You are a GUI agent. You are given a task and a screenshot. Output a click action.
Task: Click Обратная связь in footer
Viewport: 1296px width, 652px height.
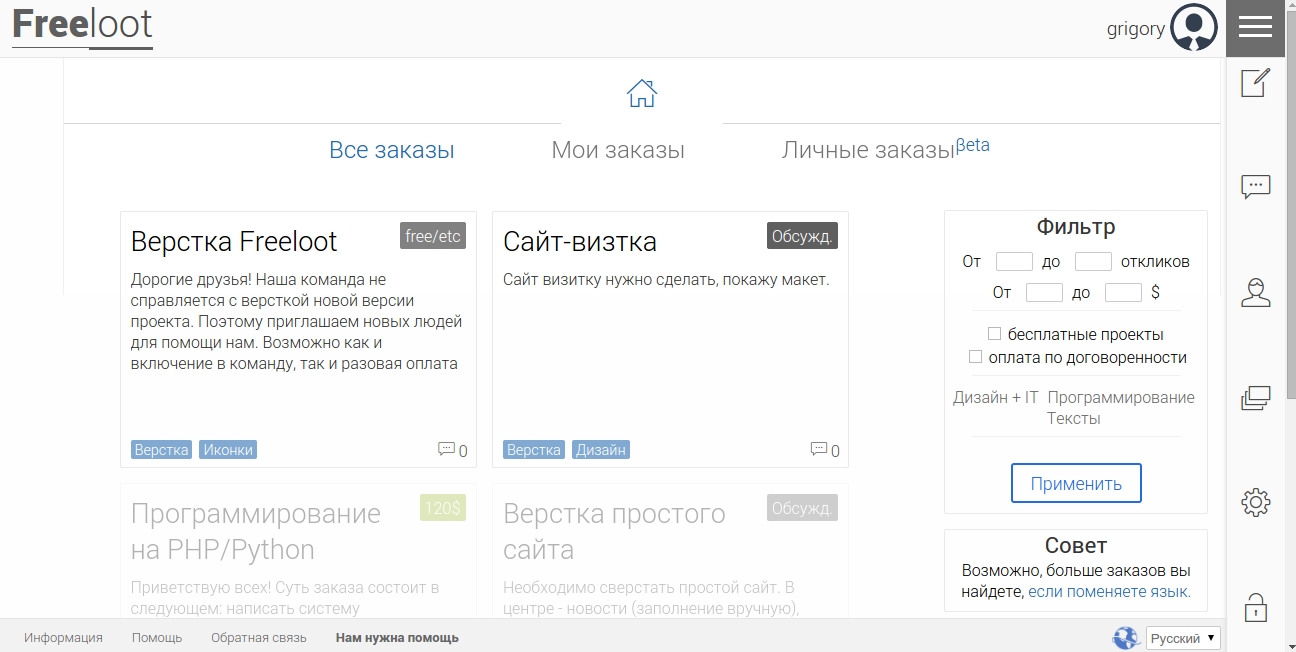259,638
